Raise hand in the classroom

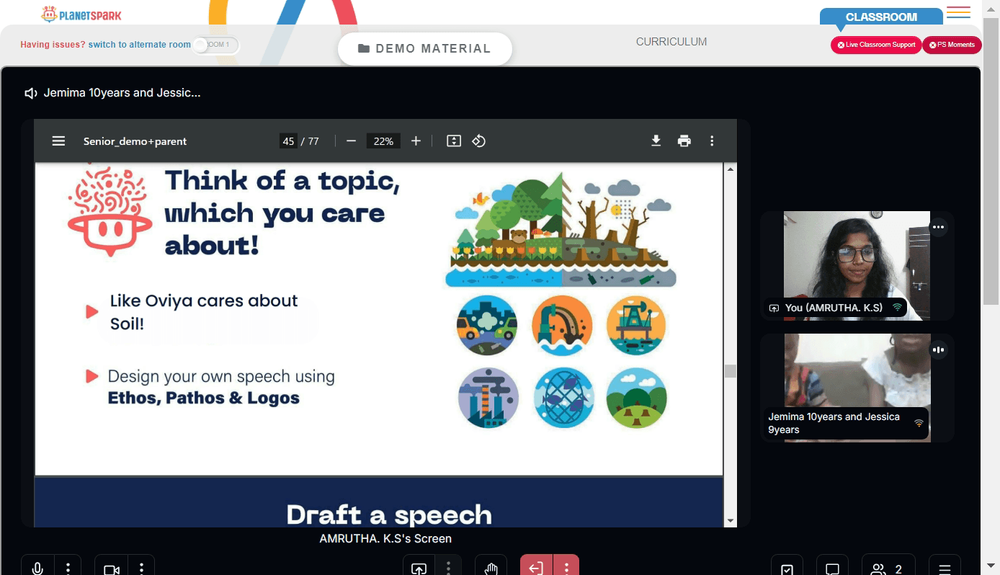pos(491,567)
